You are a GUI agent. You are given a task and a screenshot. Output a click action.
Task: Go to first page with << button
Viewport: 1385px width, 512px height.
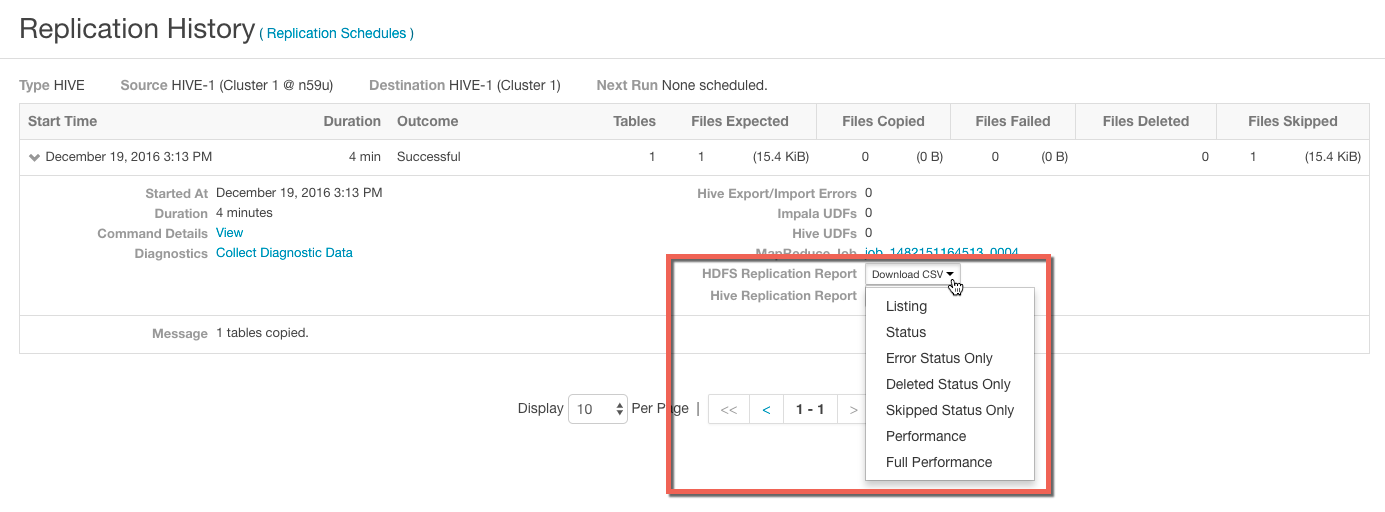(x=729, y=410)
